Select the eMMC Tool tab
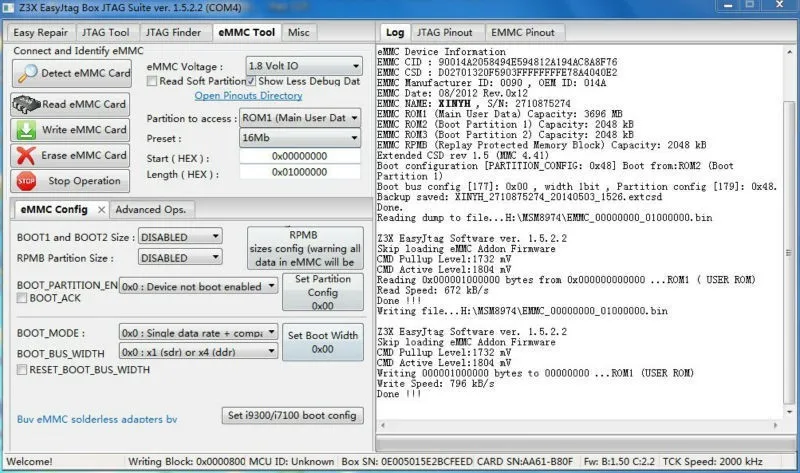The width and height of the screenshot is (800, 473). coord(246,32)
